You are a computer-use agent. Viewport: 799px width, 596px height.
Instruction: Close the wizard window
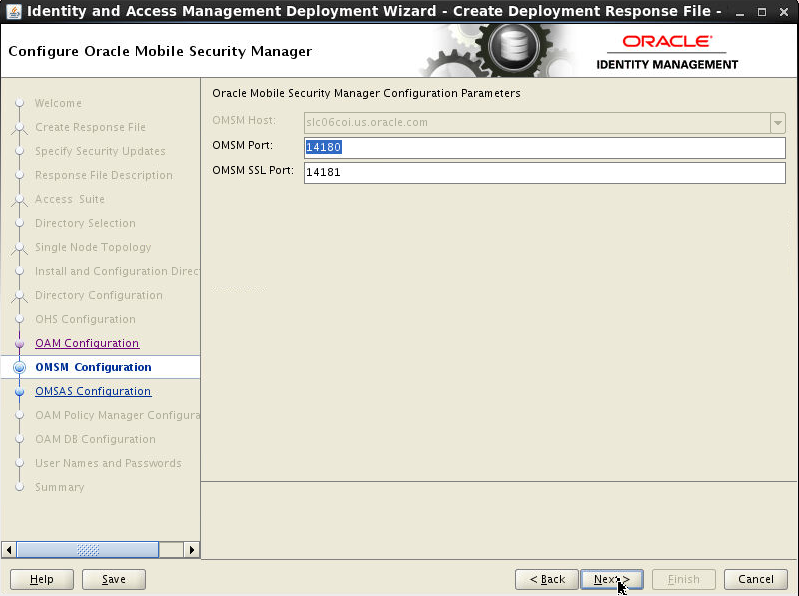(784, 12)
